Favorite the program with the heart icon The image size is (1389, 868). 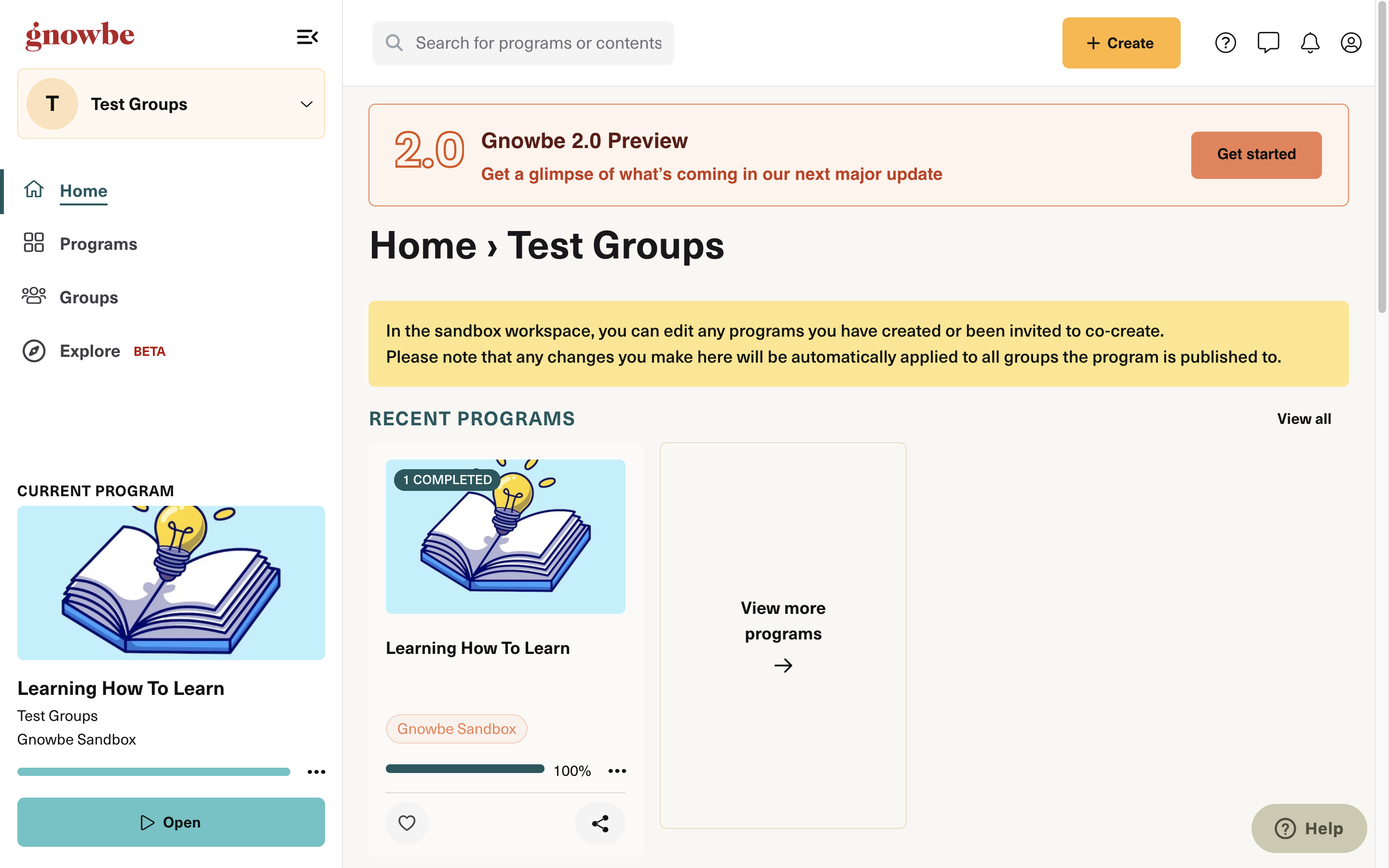tap(407, 823)
